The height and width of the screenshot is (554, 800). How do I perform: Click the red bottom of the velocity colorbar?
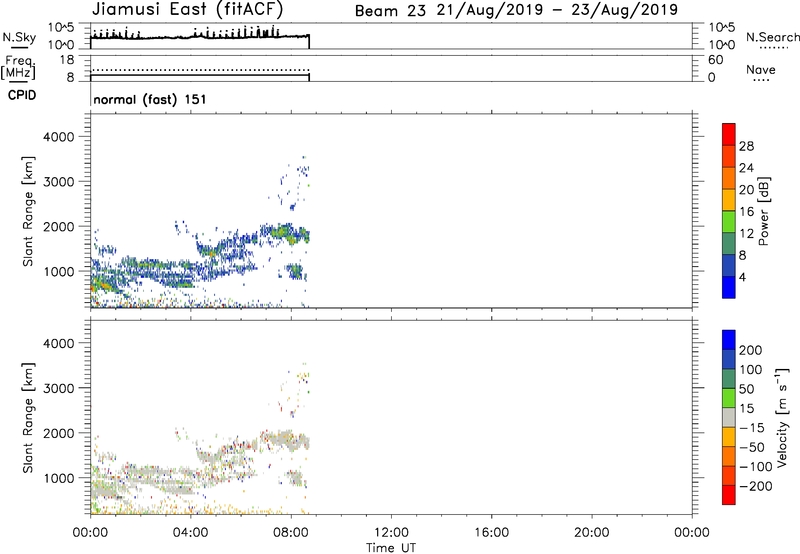[729, 495]
